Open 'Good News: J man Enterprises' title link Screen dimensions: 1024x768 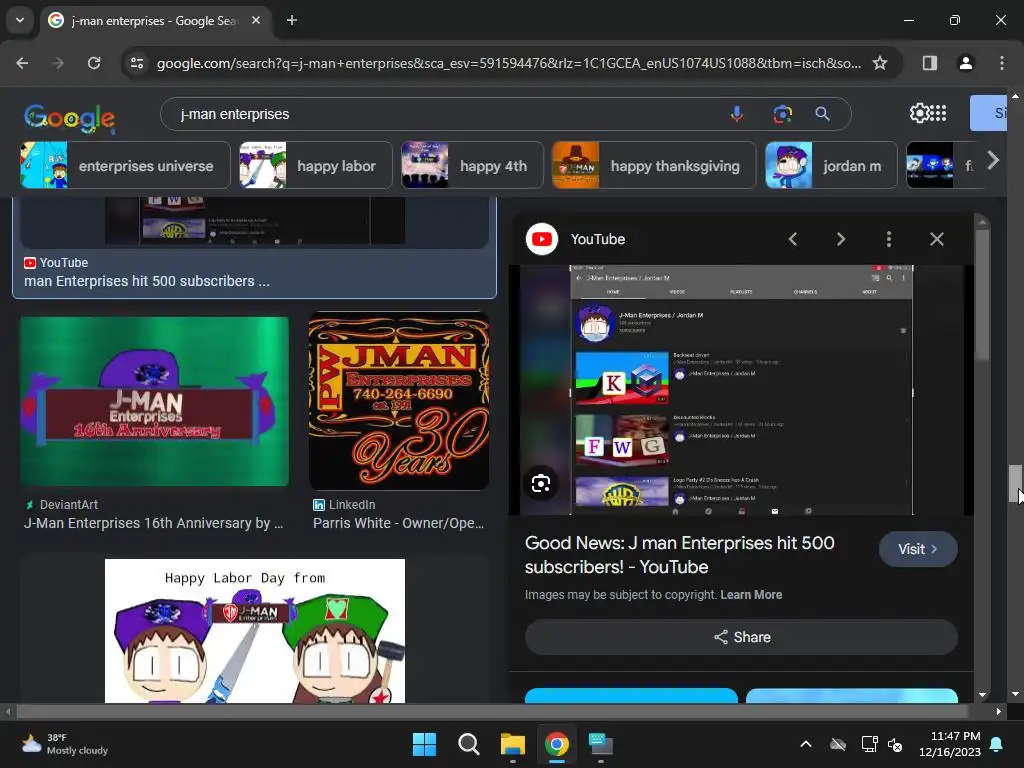tap(679, 554)
